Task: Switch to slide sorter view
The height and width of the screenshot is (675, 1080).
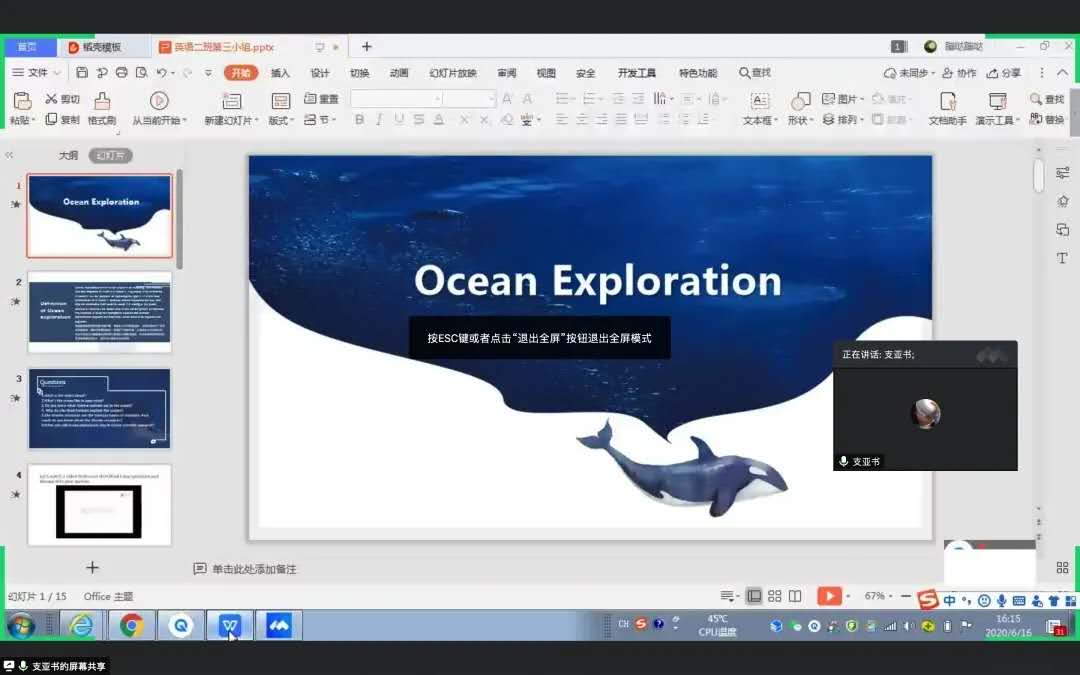Action: pyautogui.click(x=775, y=596)
